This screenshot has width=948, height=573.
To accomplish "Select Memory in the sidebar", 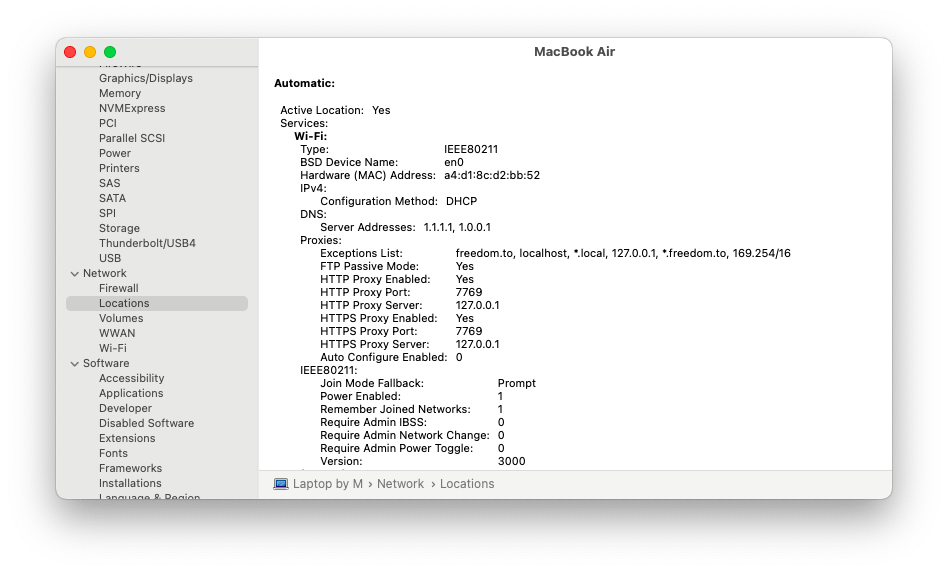I will (120, 93).
